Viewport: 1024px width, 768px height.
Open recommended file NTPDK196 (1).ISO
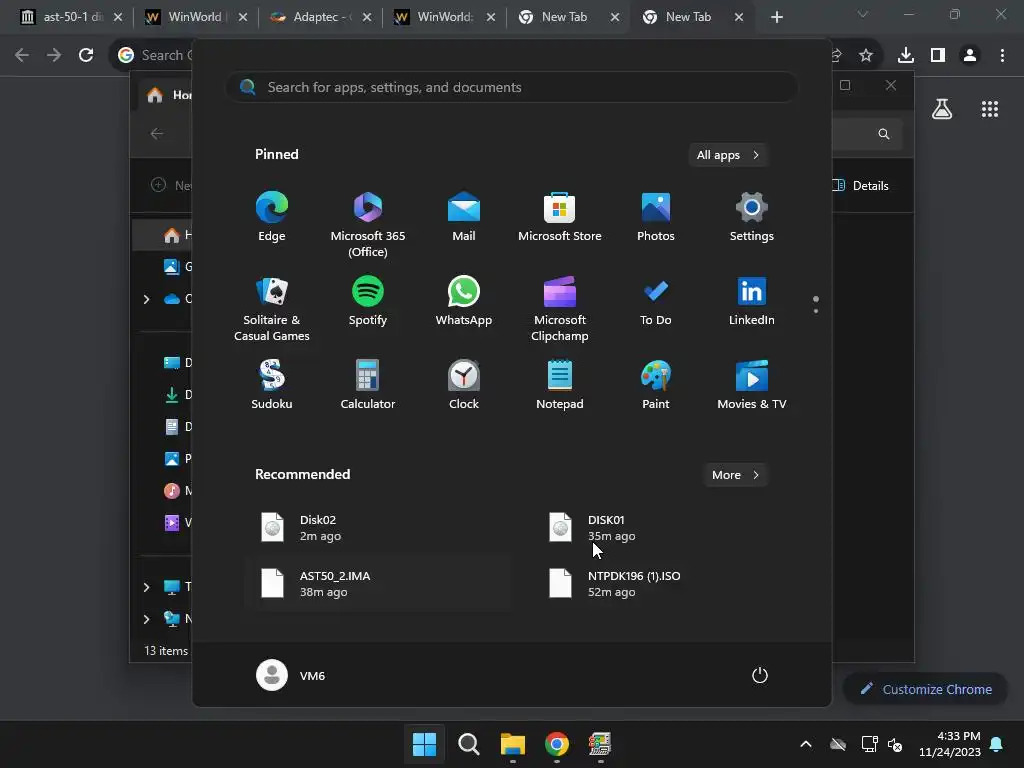pyautogui.click(x=665, y=584)
